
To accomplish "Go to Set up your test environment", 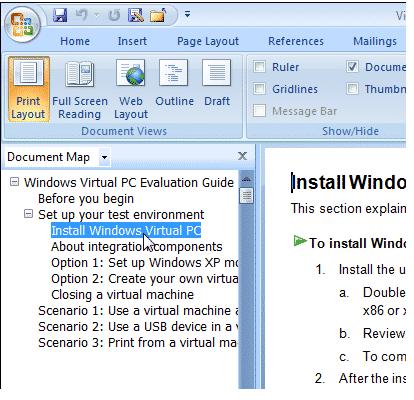I will coord(121,215).
